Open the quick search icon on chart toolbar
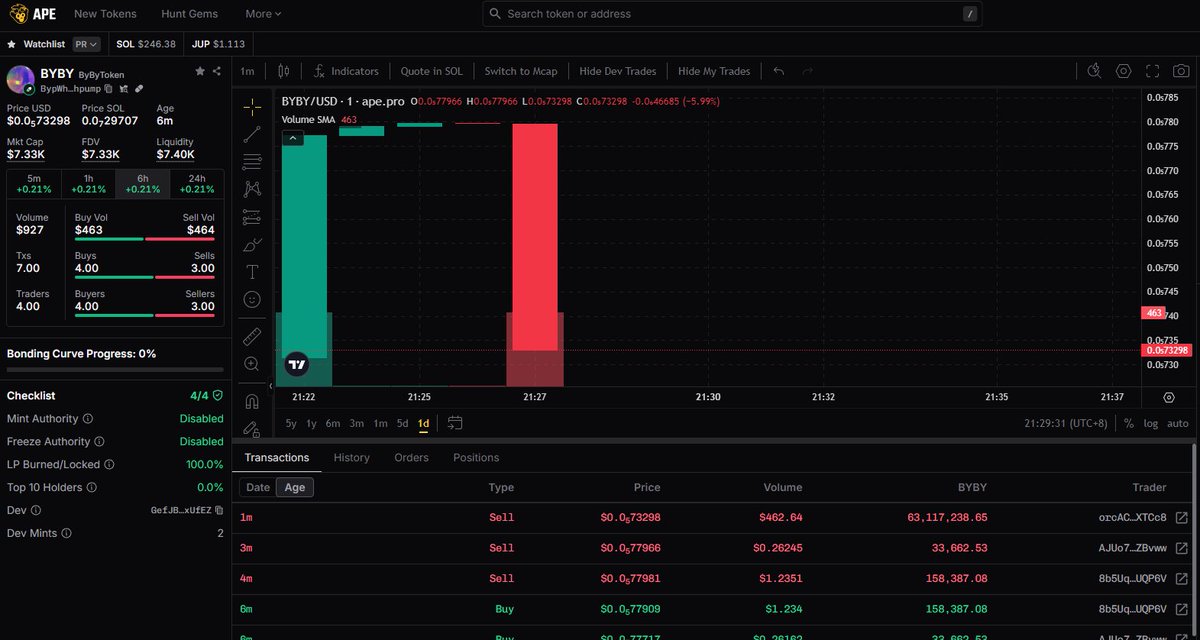The image size is (1200, 640). 1094,71
